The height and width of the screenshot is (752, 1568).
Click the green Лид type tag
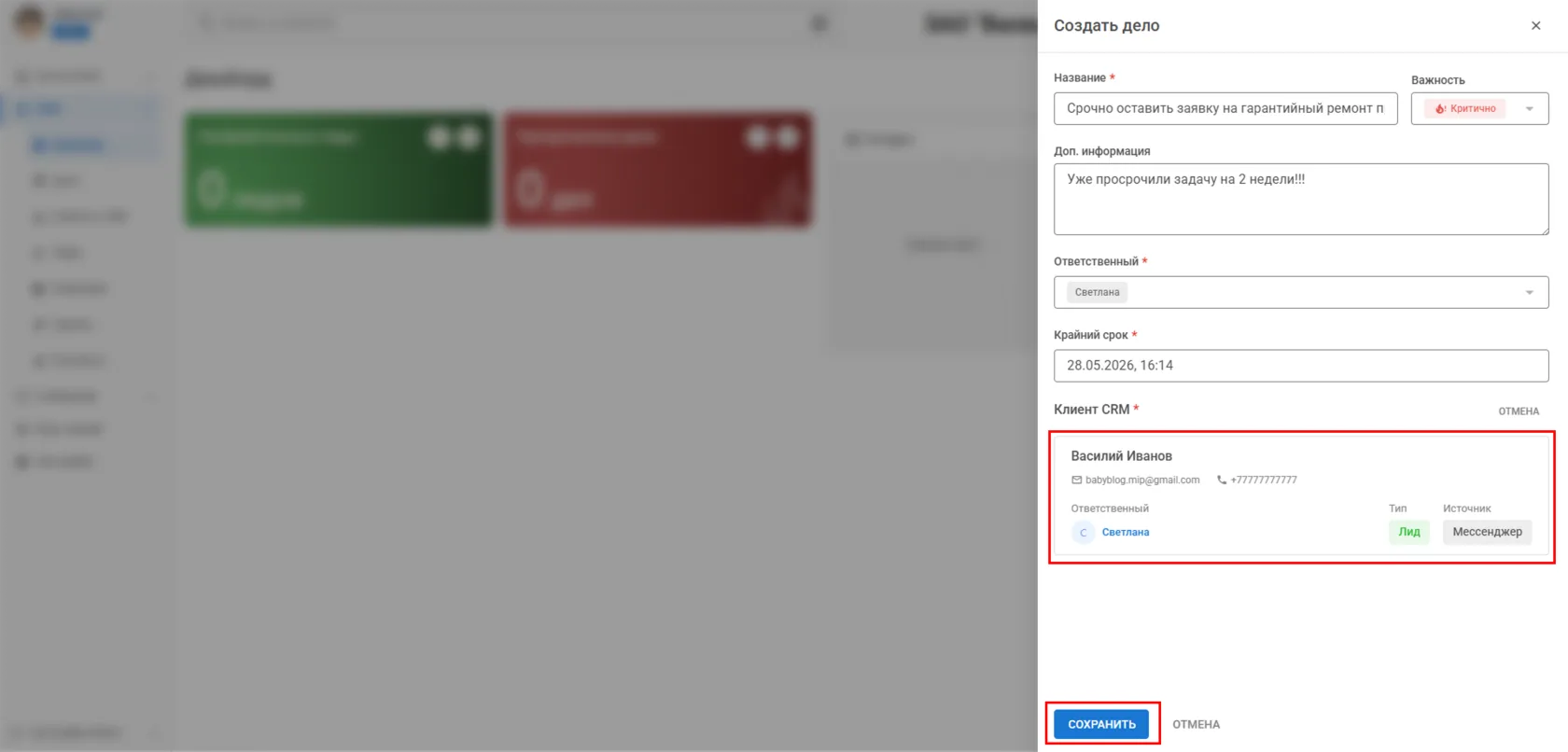coord(1408,532)
